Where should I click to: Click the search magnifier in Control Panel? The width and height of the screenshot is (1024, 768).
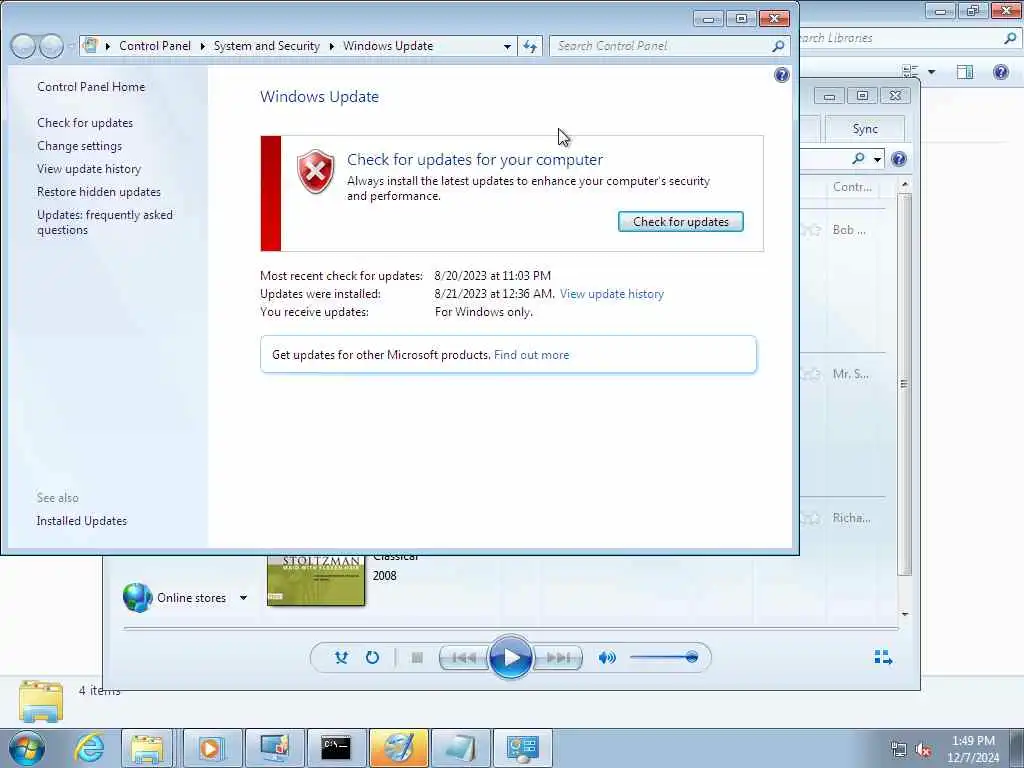click(x=778, y=46)
